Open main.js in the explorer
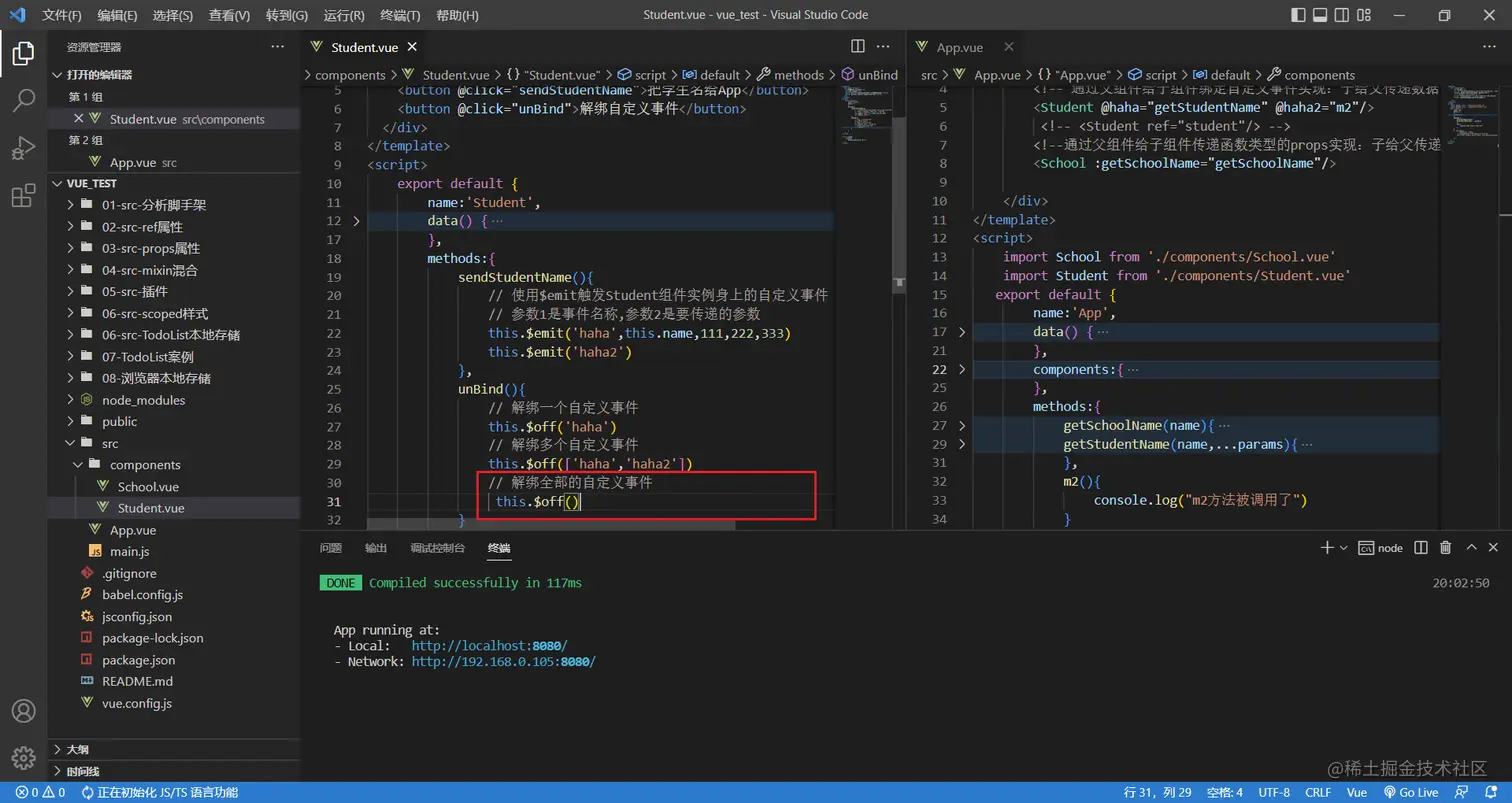This screenshot has height=803, width=1512. click(129, 551)
